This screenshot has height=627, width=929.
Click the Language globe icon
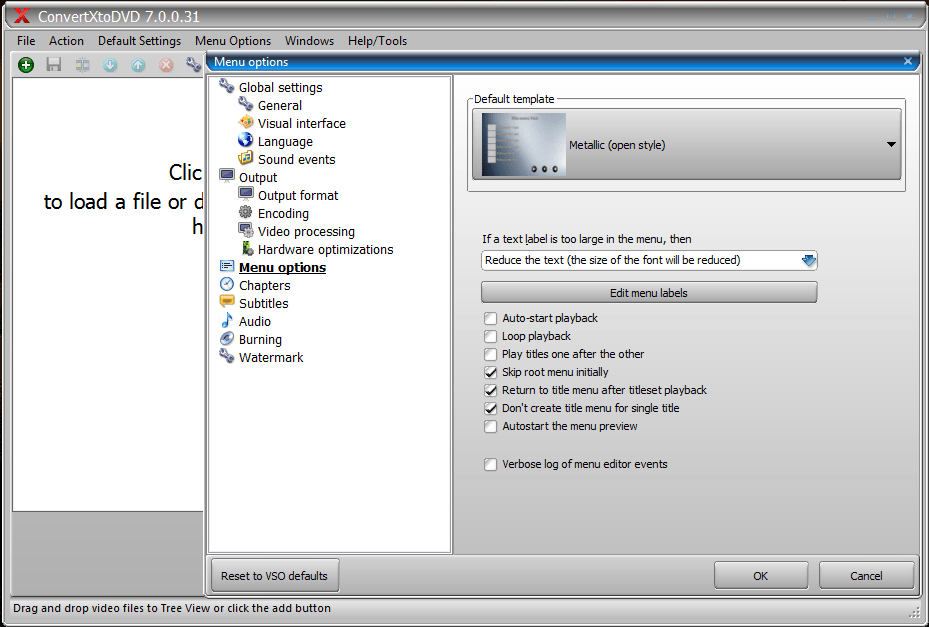(245, 140)
